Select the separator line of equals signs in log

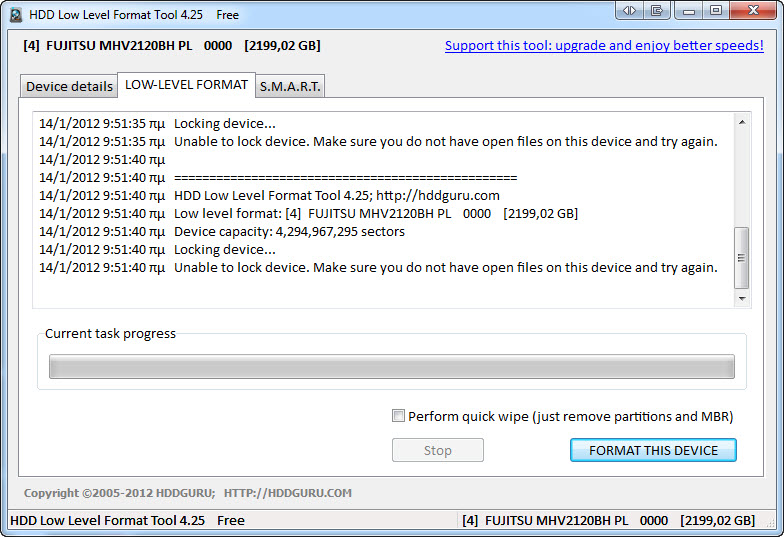coord(346,178)
